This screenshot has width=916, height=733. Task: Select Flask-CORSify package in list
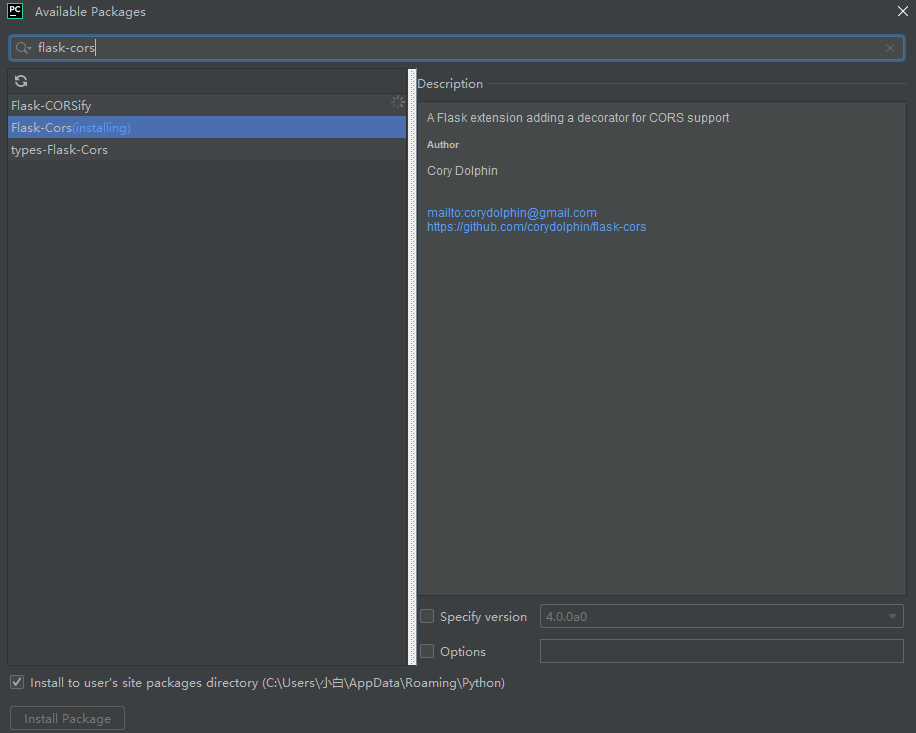207,105
